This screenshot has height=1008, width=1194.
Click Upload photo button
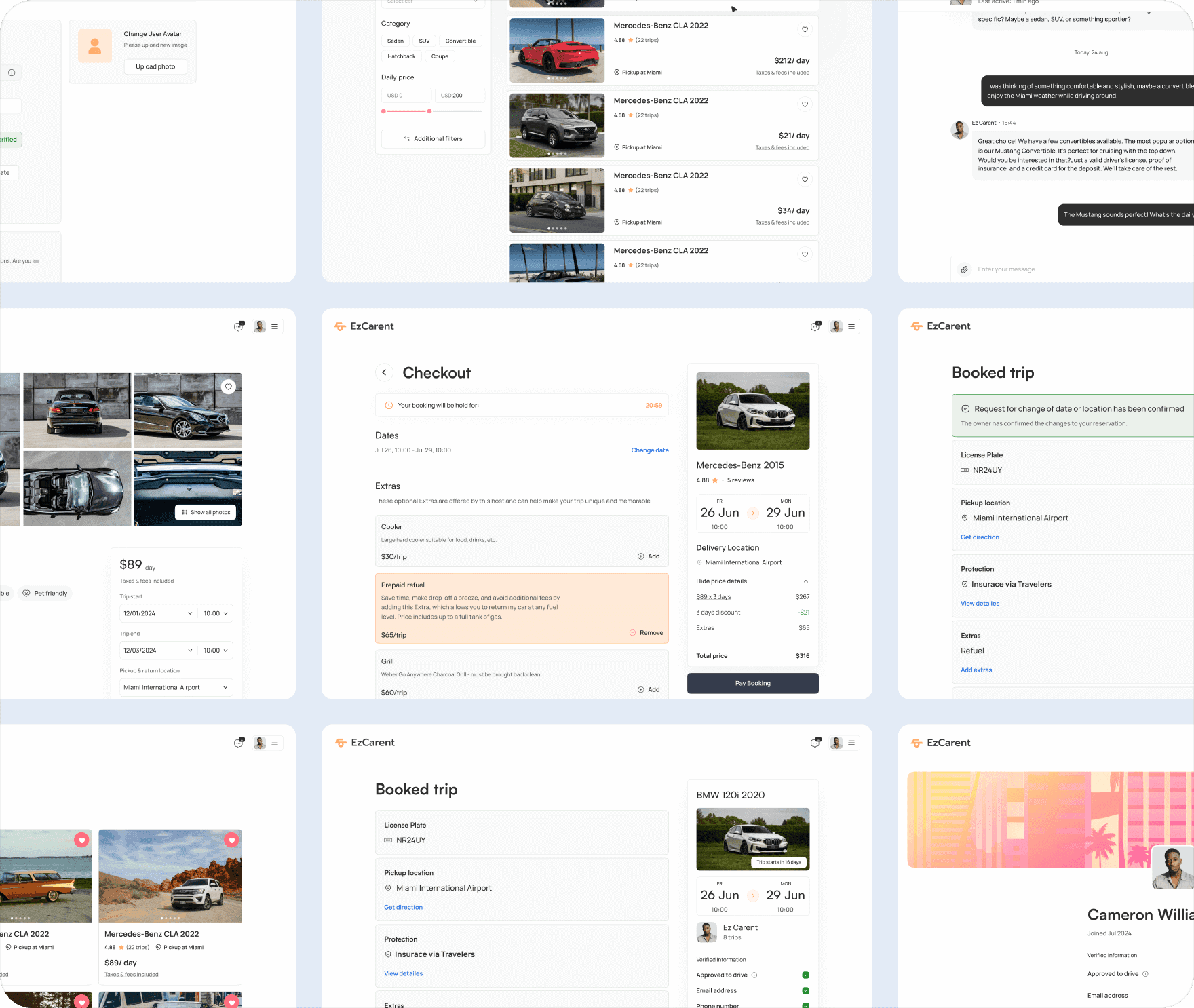click(x=155, y=66)
